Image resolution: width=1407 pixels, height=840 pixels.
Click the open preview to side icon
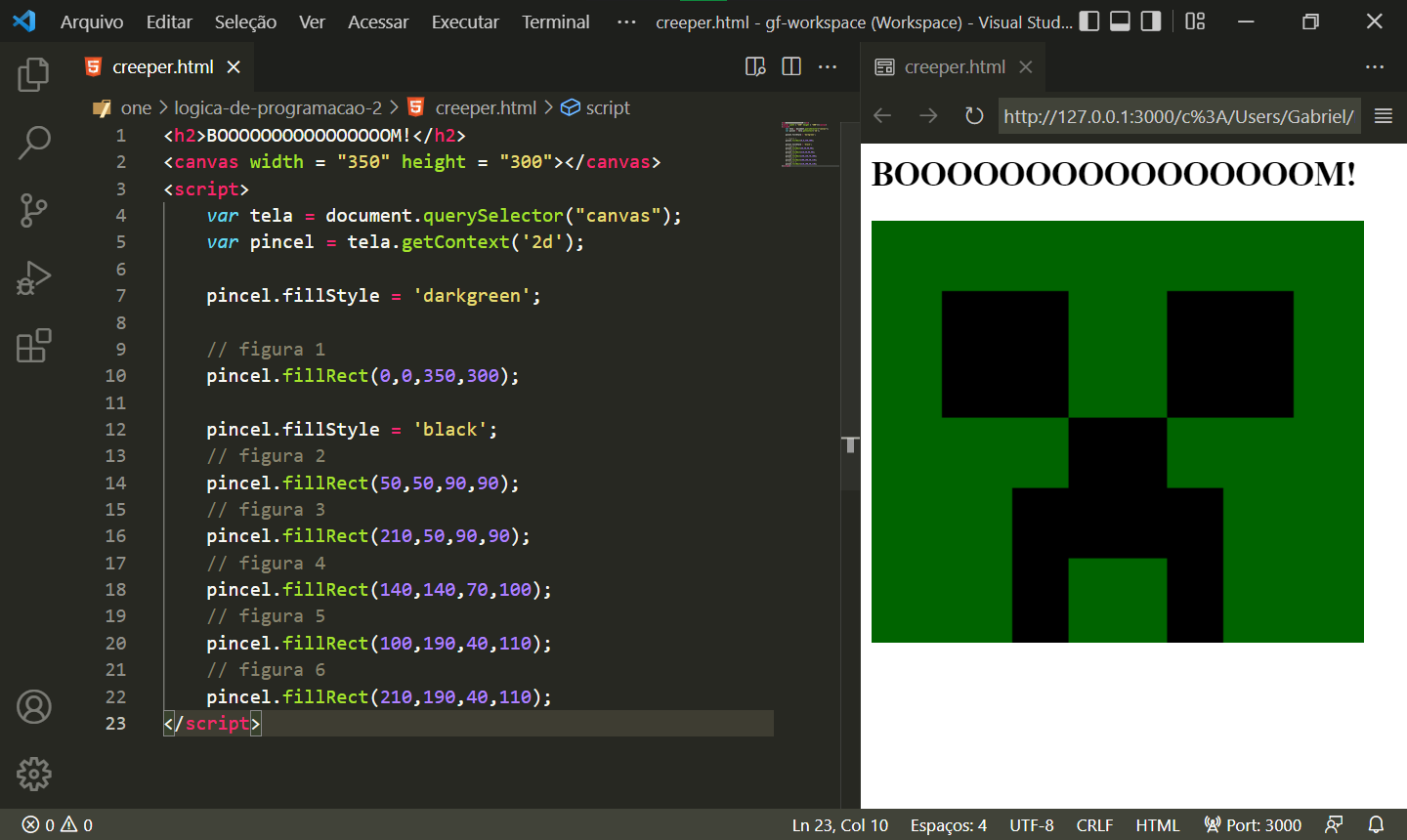755,66
